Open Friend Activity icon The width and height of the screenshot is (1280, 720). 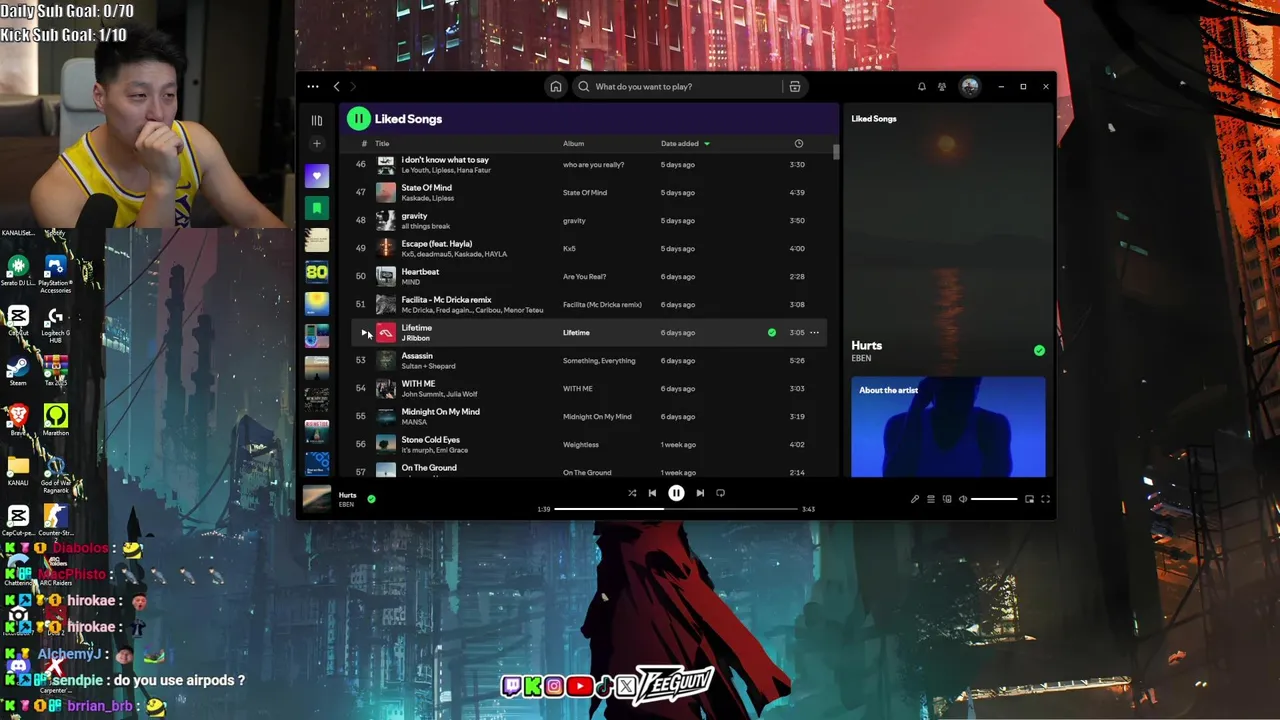click(x=942, y=87)
